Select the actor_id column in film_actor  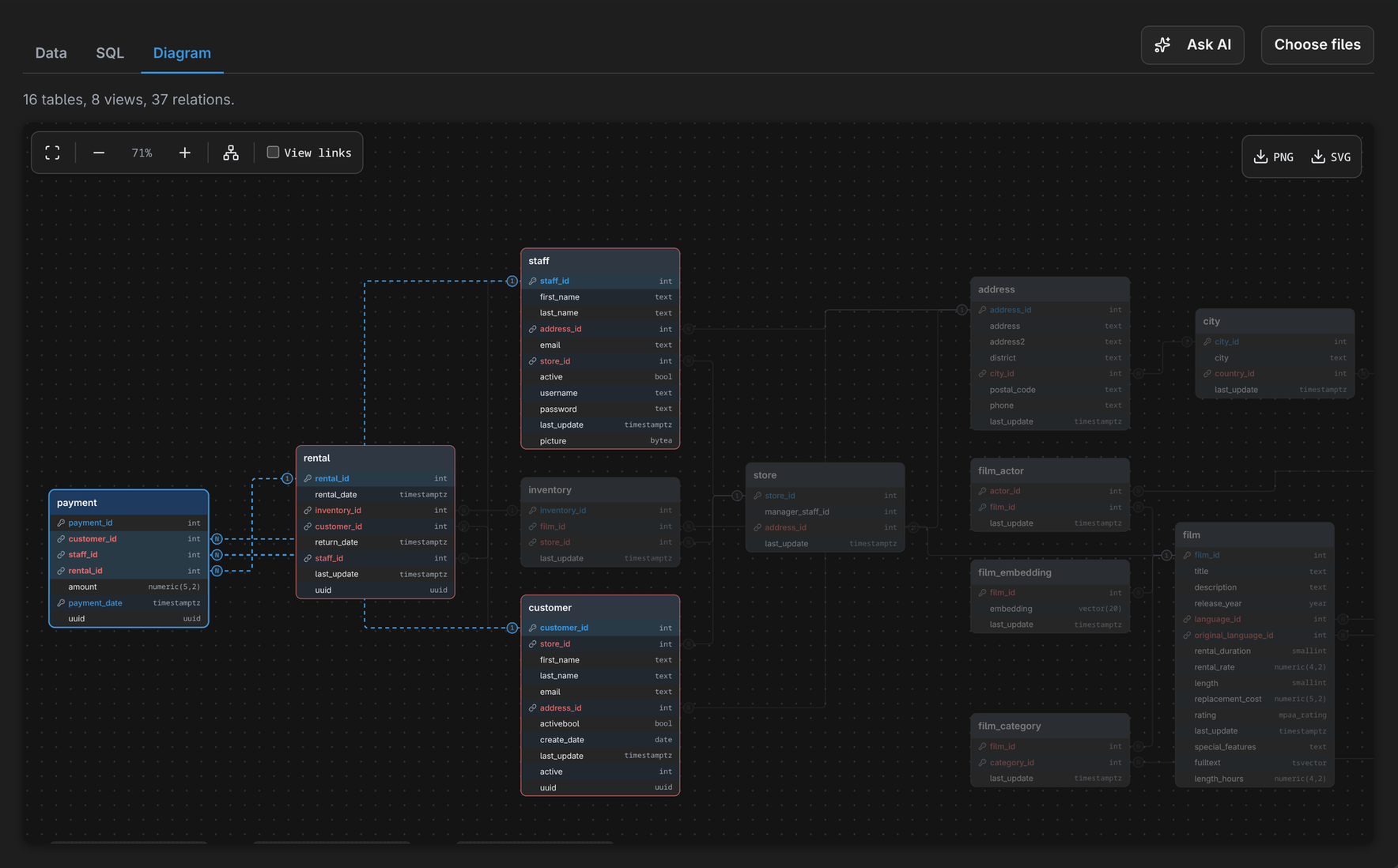pyautogui.click(x=1050, y=491)
